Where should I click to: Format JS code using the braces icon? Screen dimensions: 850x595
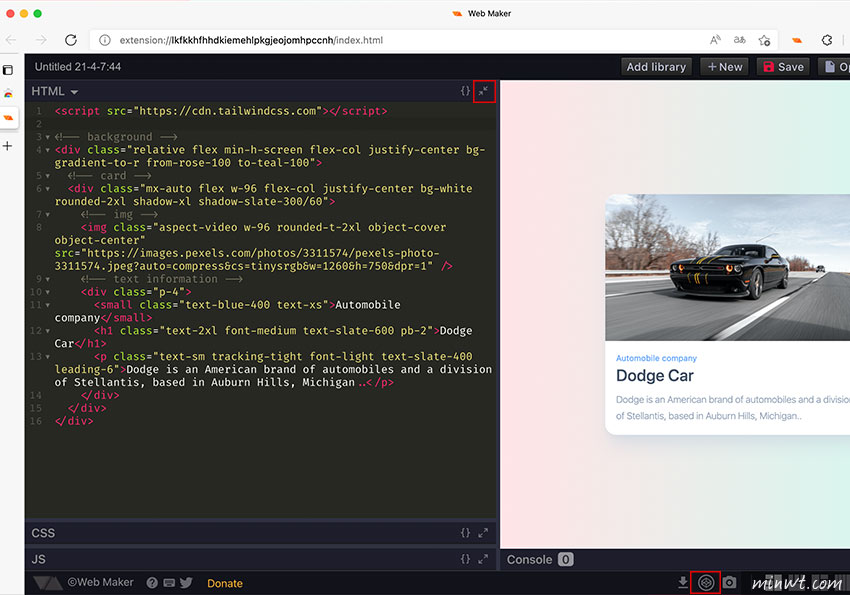pos(465,559)
